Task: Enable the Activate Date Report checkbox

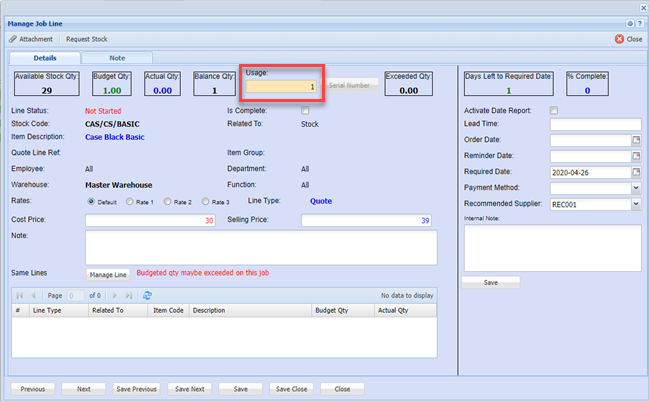Action: click(555, 110)
